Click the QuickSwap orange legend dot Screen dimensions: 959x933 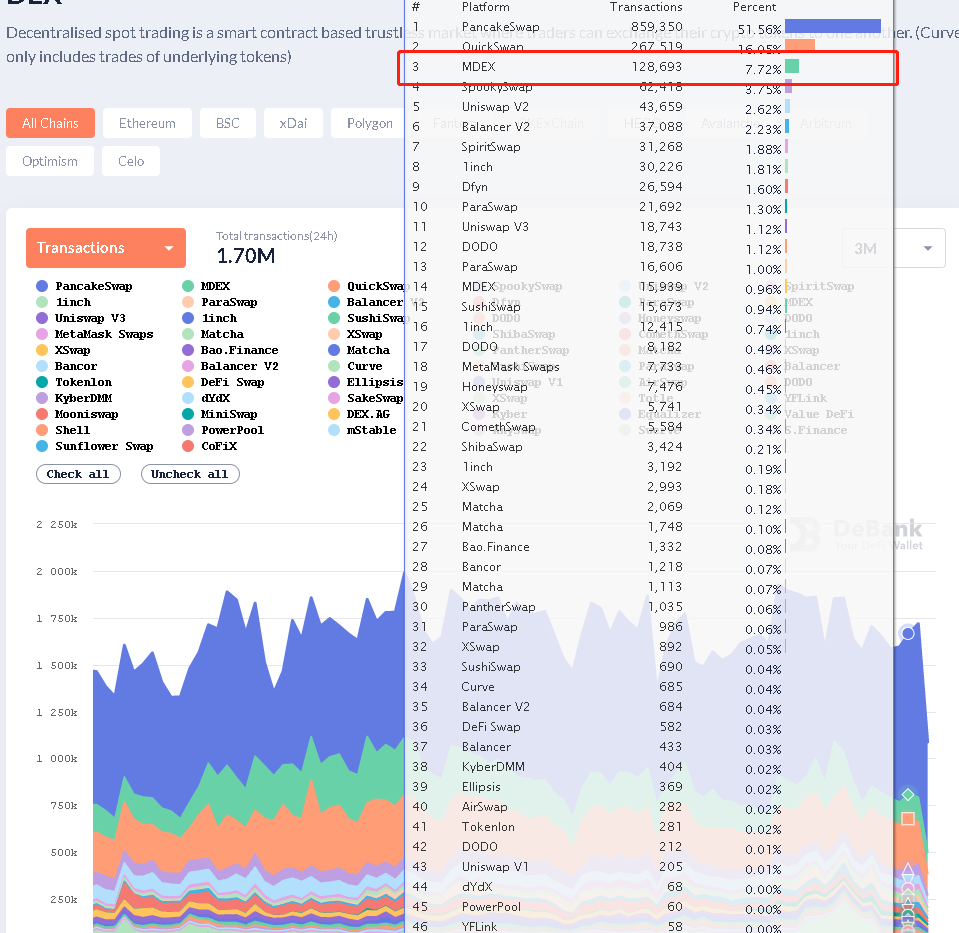334,286
